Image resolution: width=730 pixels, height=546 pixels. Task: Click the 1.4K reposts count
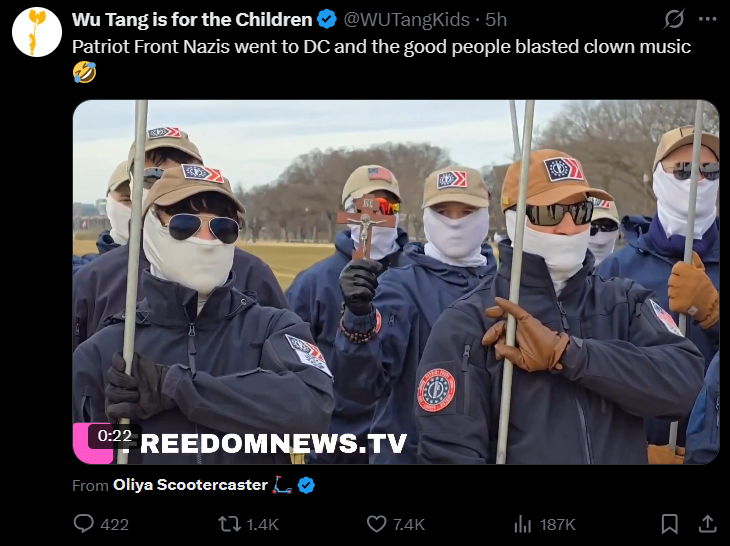point(262,525)
